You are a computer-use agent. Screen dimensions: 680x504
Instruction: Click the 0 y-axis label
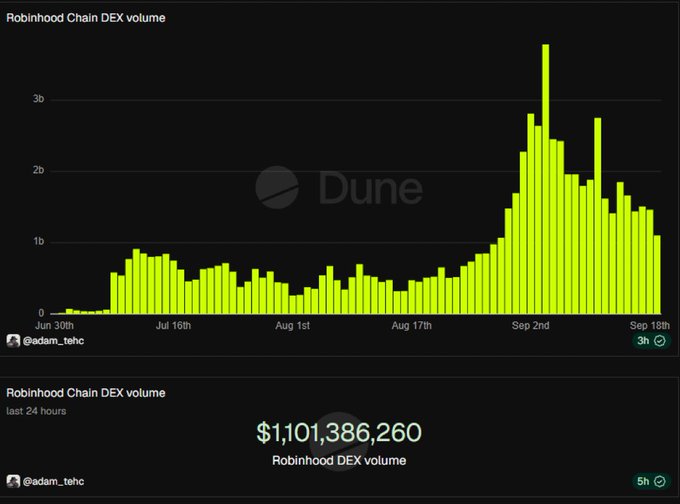coord(41,313)
